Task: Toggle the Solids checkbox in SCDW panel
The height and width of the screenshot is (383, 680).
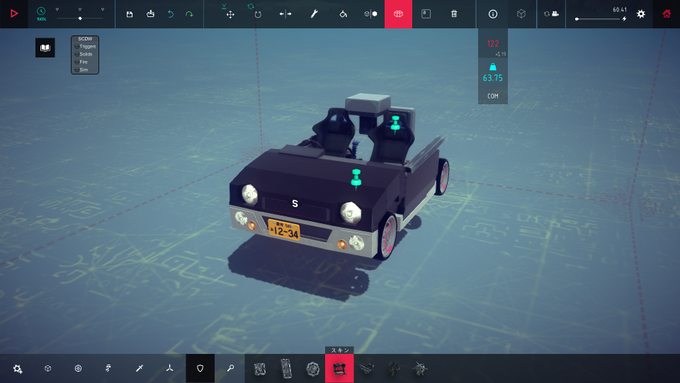Action: [x=77, y=54]
